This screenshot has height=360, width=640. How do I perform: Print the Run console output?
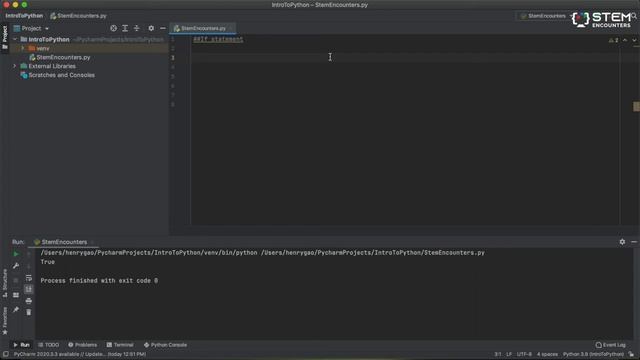pyautogui.click(x=29, y=301)
